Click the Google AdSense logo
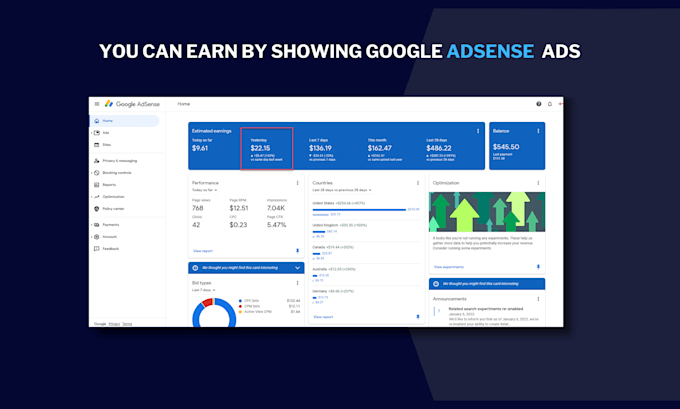Screen dimensions: 680x409 (x=133, y=104)
